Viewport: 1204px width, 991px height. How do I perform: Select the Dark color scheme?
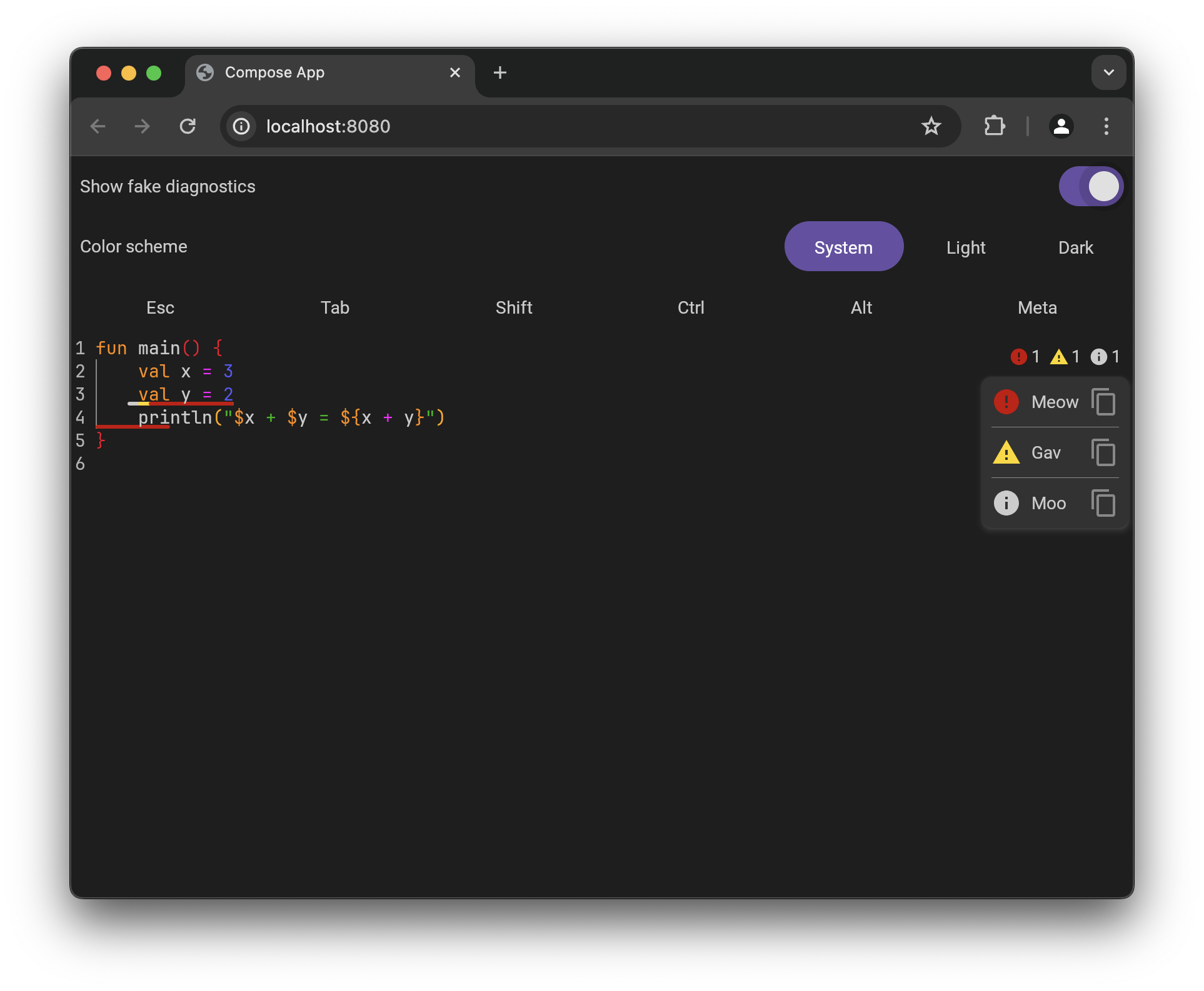(x=1076, y=246)
